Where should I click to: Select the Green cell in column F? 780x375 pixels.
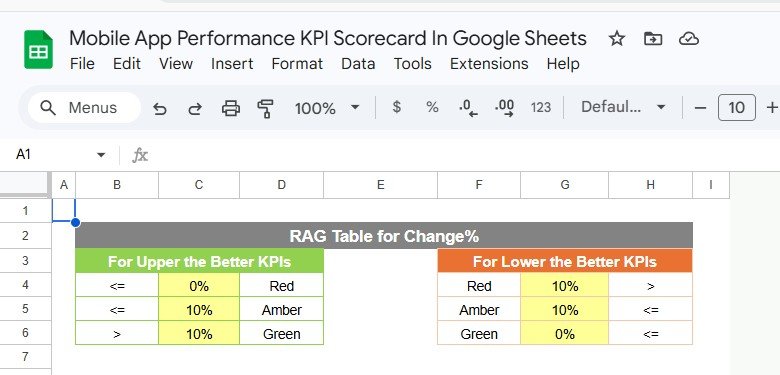pos(479,333)
